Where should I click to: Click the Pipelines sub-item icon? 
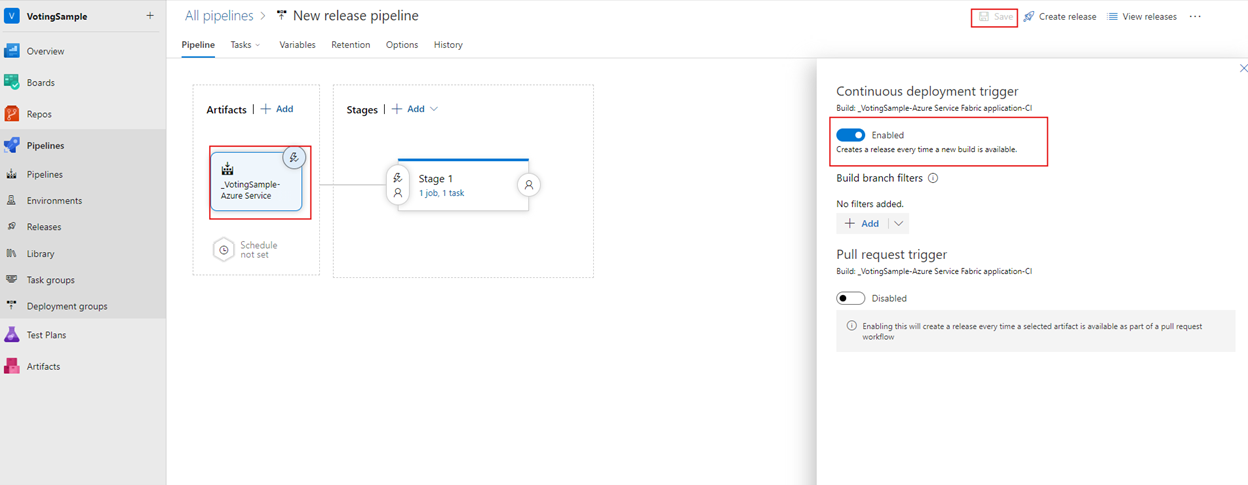click(12, 174)
